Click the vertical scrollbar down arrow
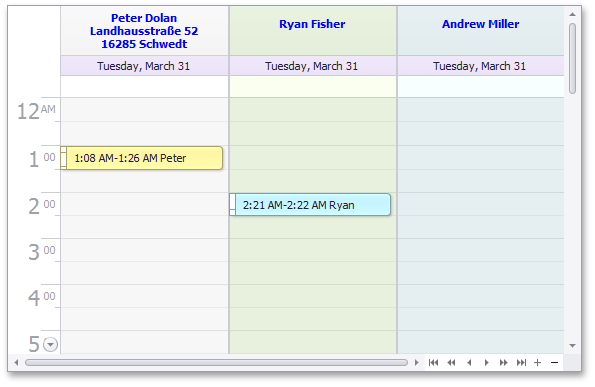Viewport: 595px width, 387px height. pos(573,346)
